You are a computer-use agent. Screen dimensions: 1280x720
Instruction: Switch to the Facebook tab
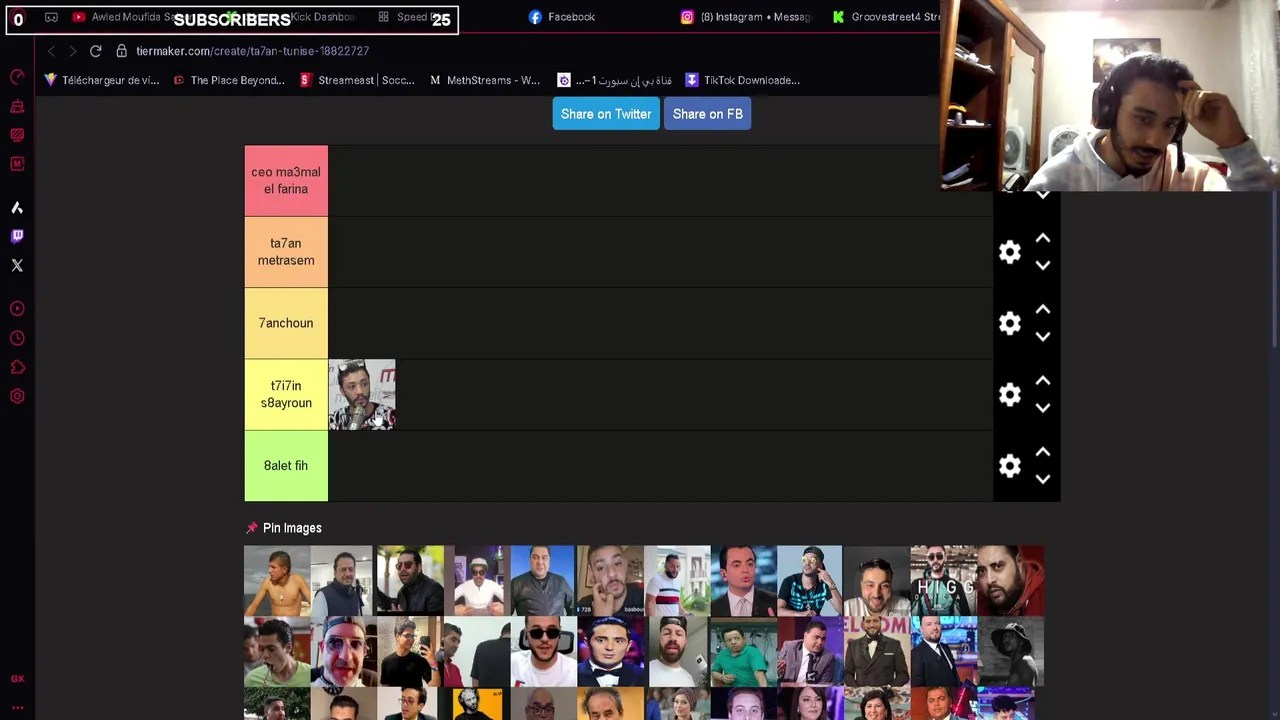[x=562, y=17]
